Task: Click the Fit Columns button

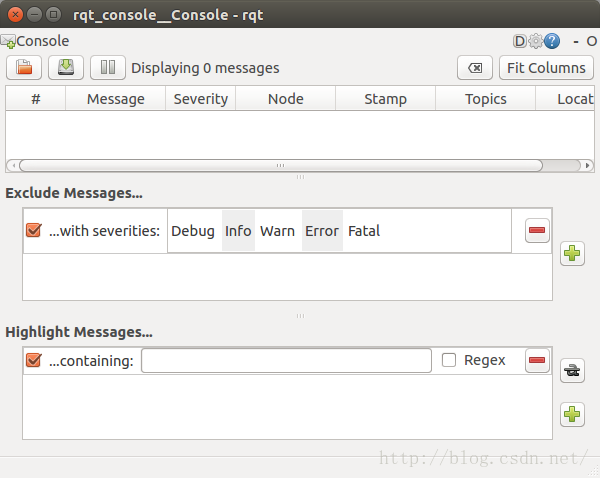Action: 546,68
